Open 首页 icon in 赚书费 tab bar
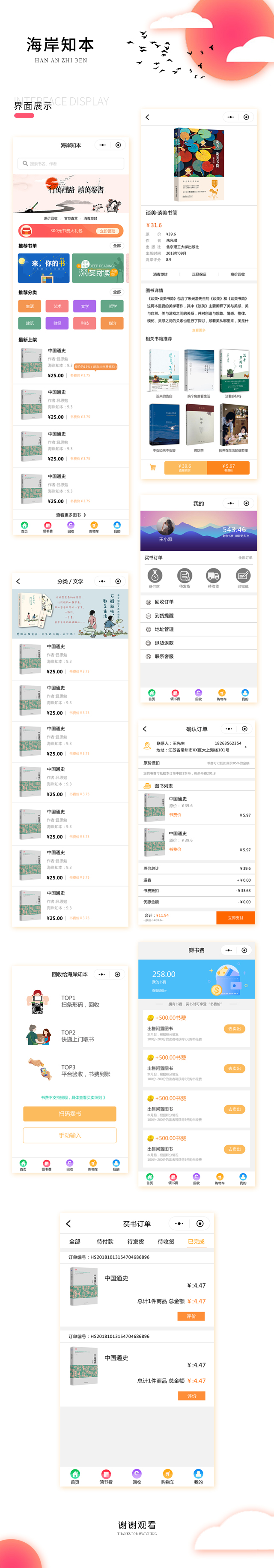This screenshot has height=1568, width=274. point(149,1177)
